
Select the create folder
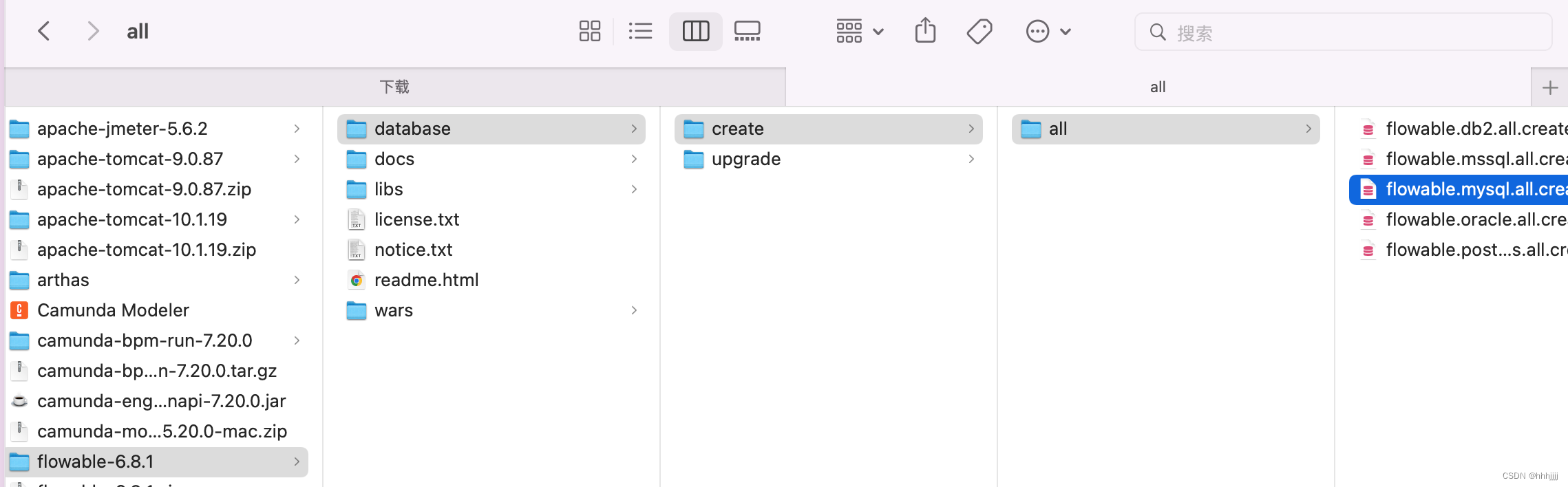(x=829, y=129)
